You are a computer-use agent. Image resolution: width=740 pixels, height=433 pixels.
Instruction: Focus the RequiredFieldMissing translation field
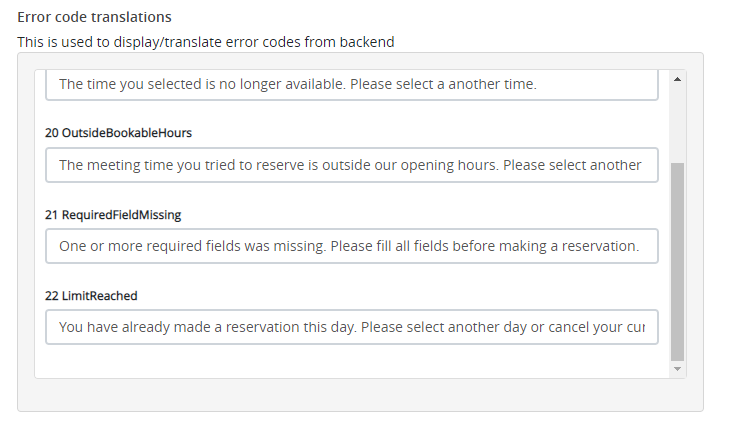click(351, 246)
